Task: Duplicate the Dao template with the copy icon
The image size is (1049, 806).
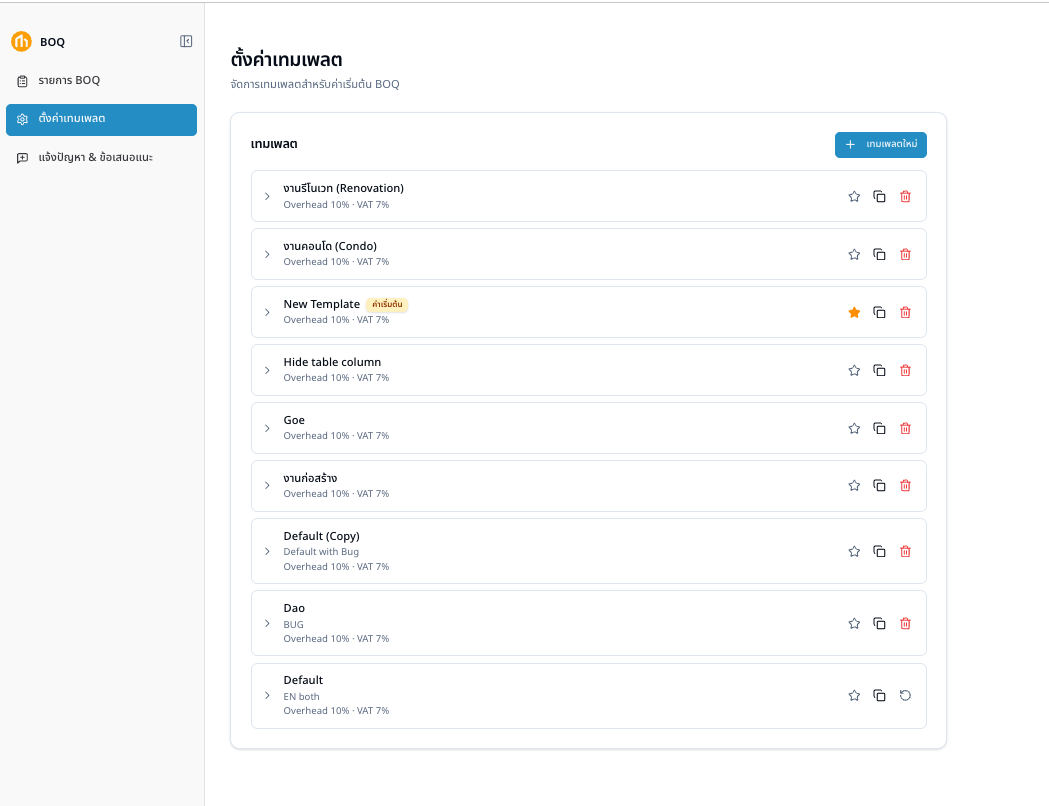Action: pos(879,623)
